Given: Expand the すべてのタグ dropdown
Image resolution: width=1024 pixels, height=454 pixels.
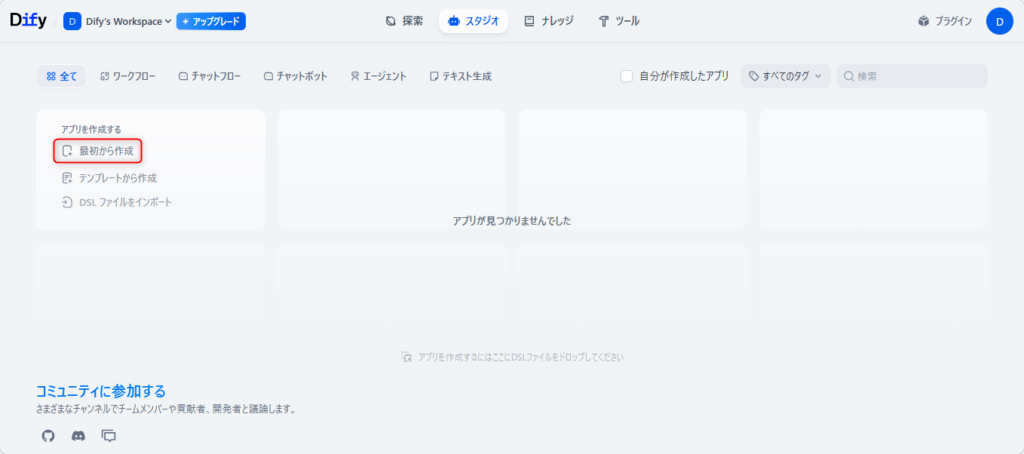Looking at the screenshot, I should pyautogui.click(x=786, y=76).
